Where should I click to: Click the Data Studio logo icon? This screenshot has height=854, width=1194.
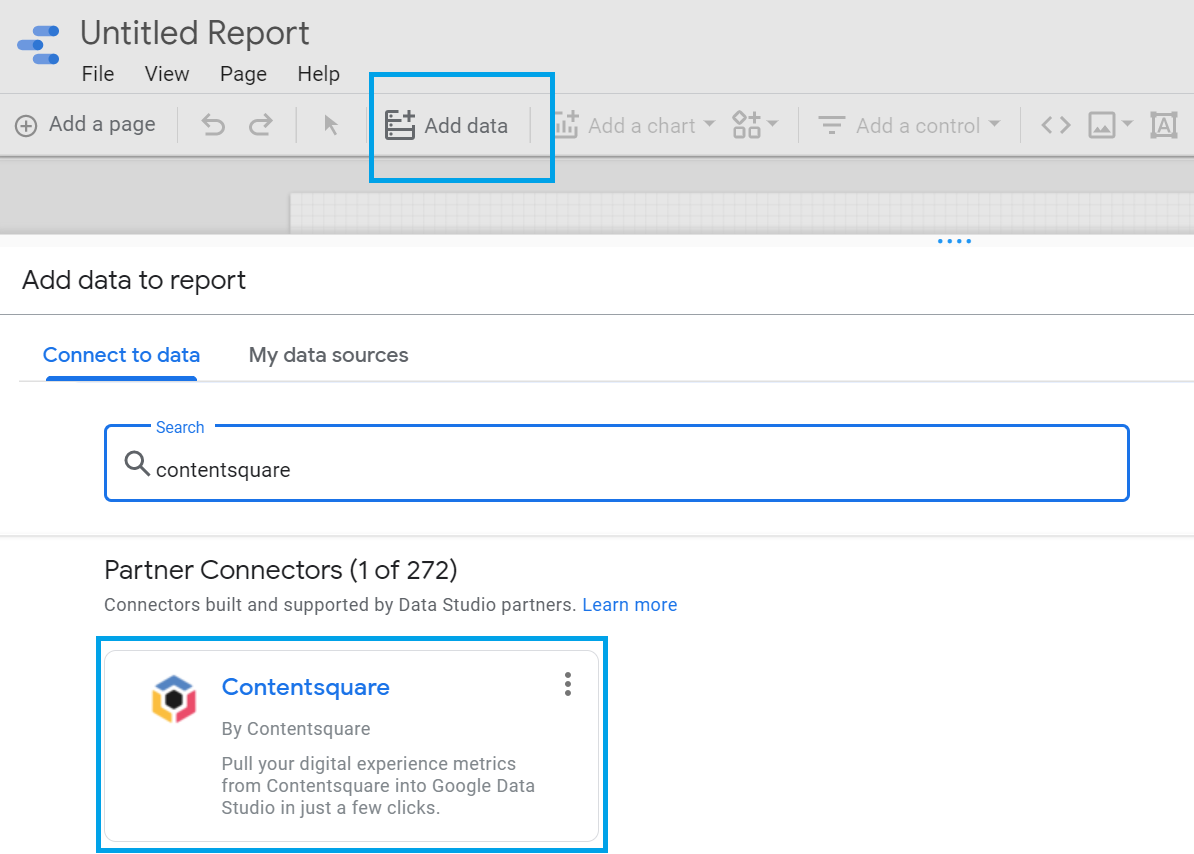(x=38, y=45)
